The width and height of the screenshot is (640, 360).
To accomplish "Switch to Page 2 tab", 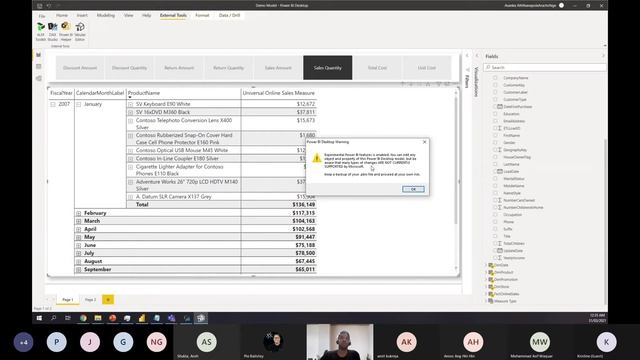I will click(90, 300).
